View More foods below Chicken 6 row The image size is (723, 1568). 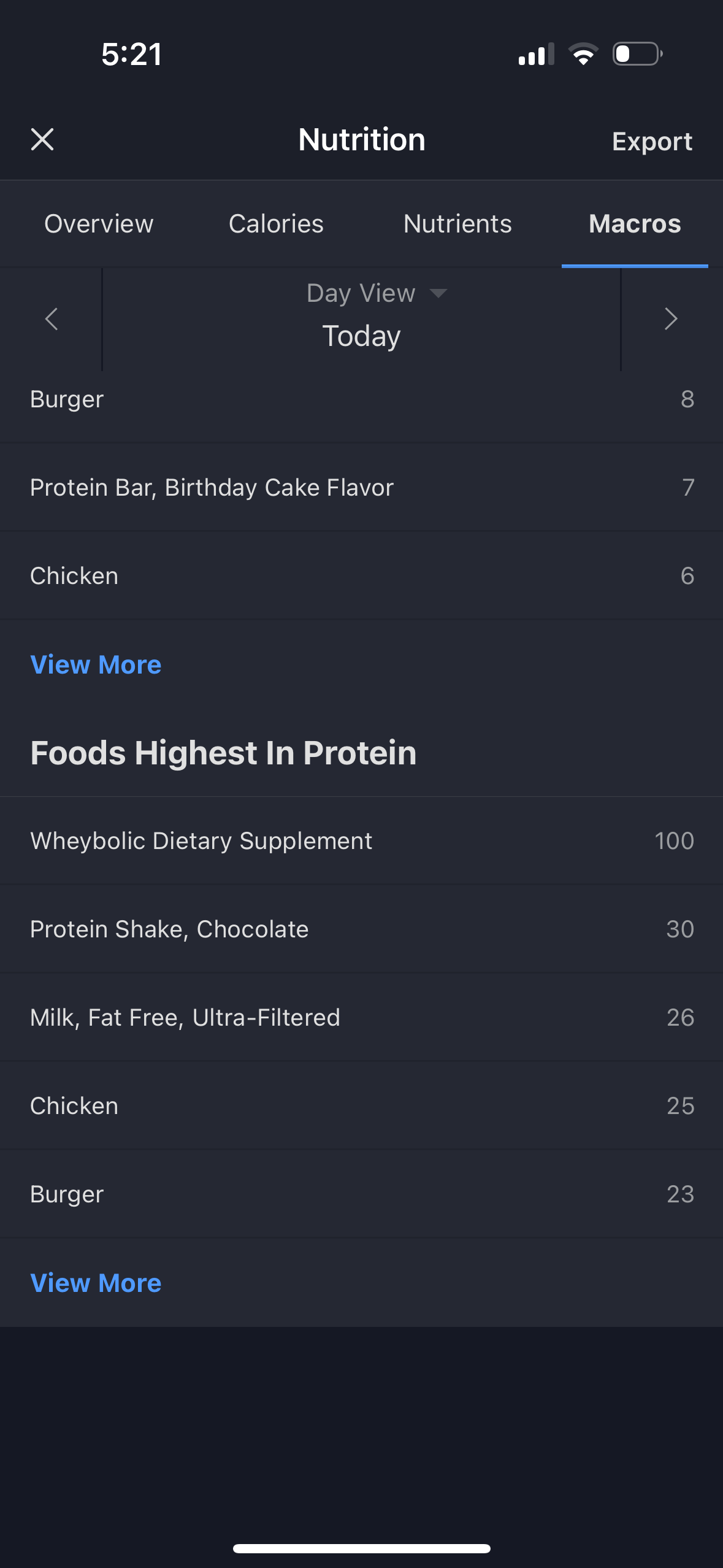pyautogui.click(x=96, y=664)
